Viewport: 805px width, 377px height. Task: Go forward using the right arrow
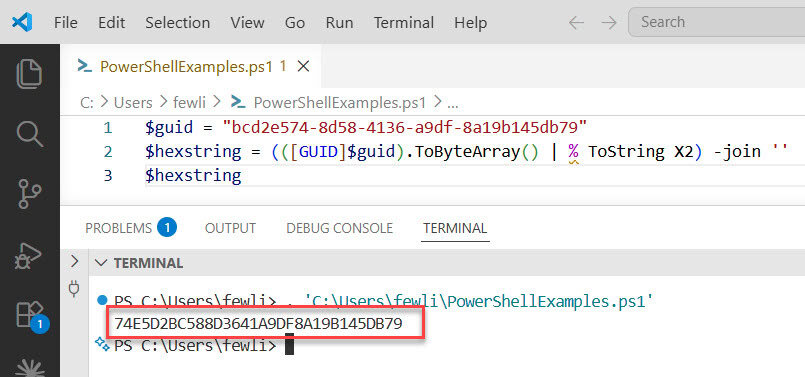pos(609,23)
